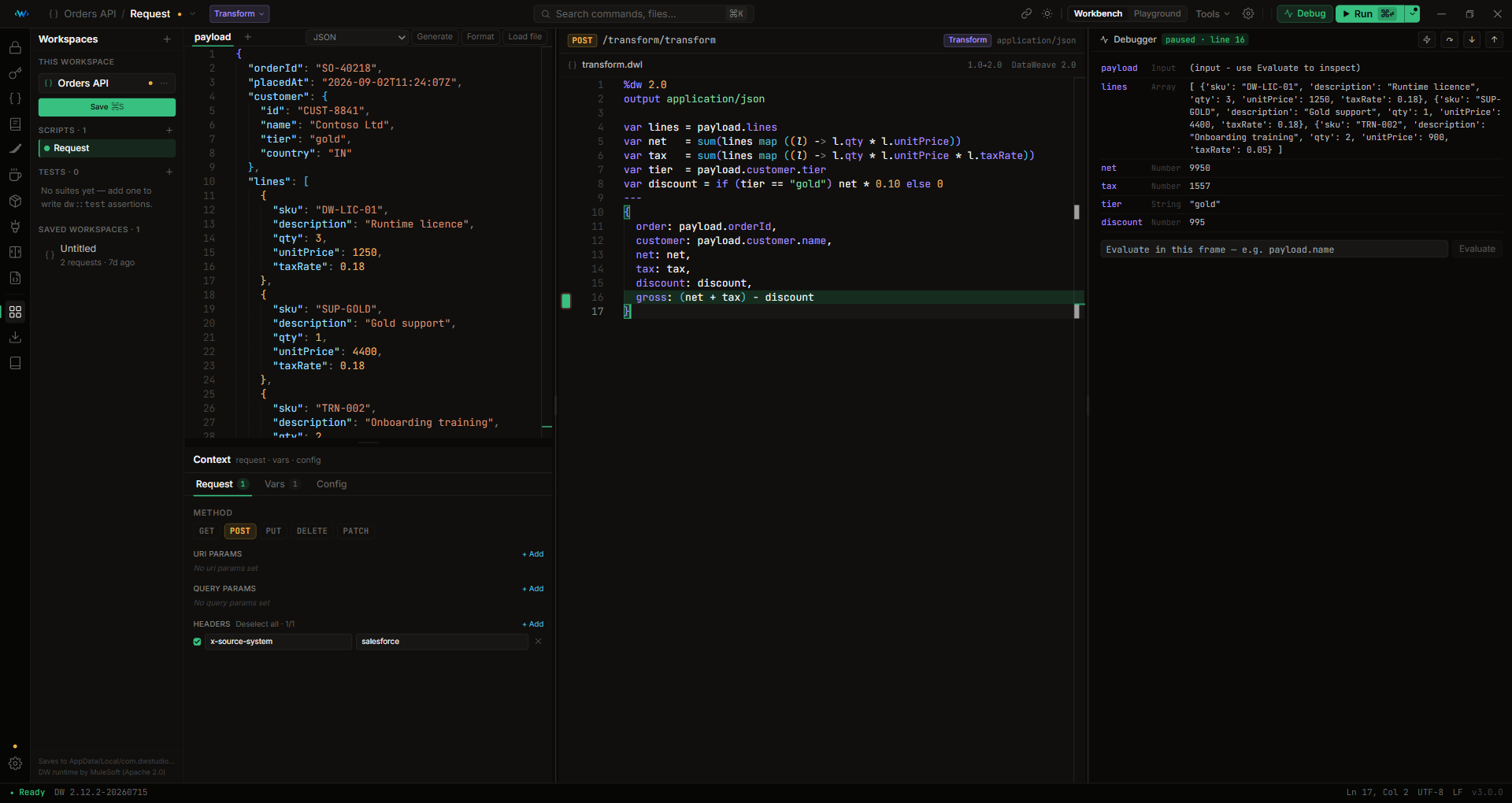The image size is (1512, 803).
Task: Open the plug connector sidebar icon
Action: pos(15,227)
